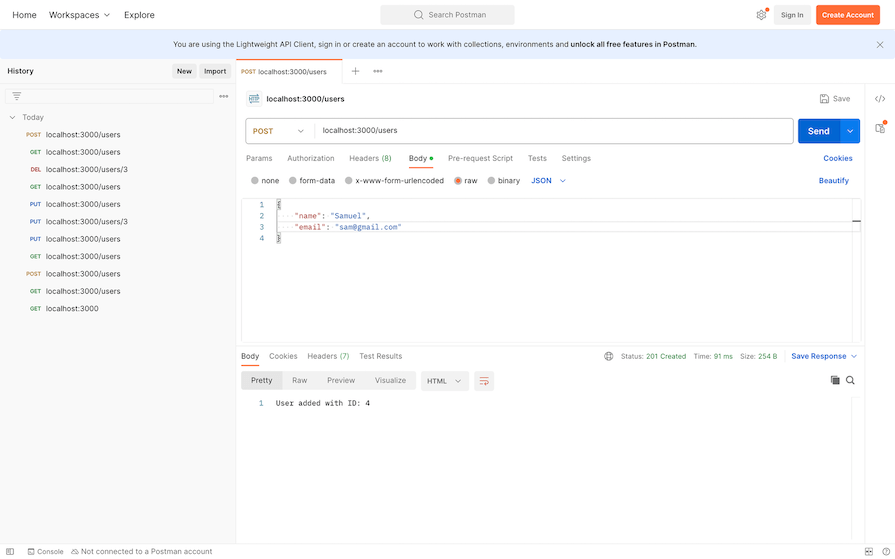
Task: Click the code snippet icon
Action: pos(880,99)
